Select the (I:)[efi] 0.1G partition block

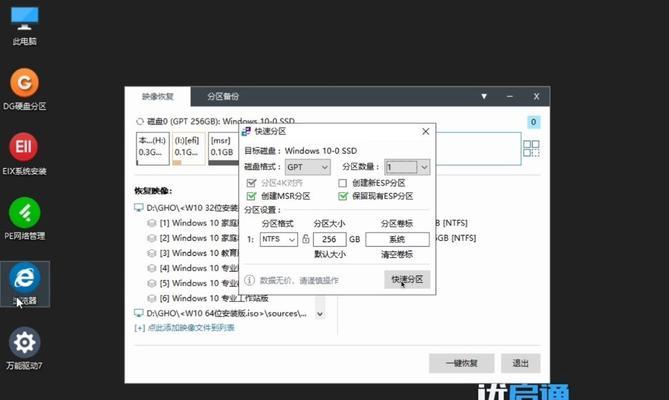coord(189,148)
